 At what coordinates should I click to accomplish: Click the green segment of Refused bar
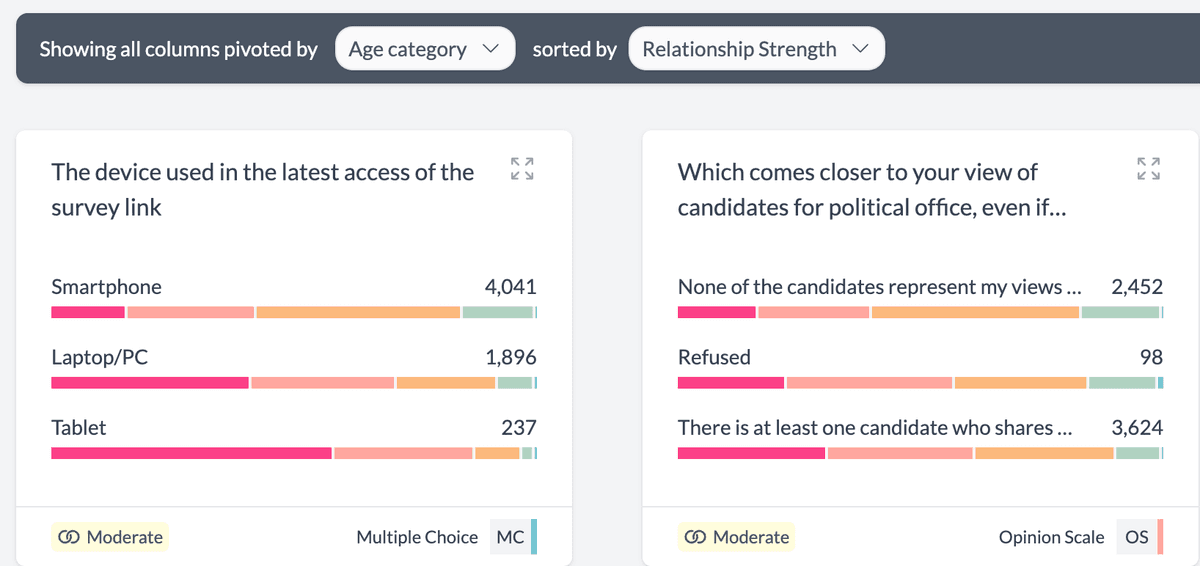click(x=1121, y=383)
